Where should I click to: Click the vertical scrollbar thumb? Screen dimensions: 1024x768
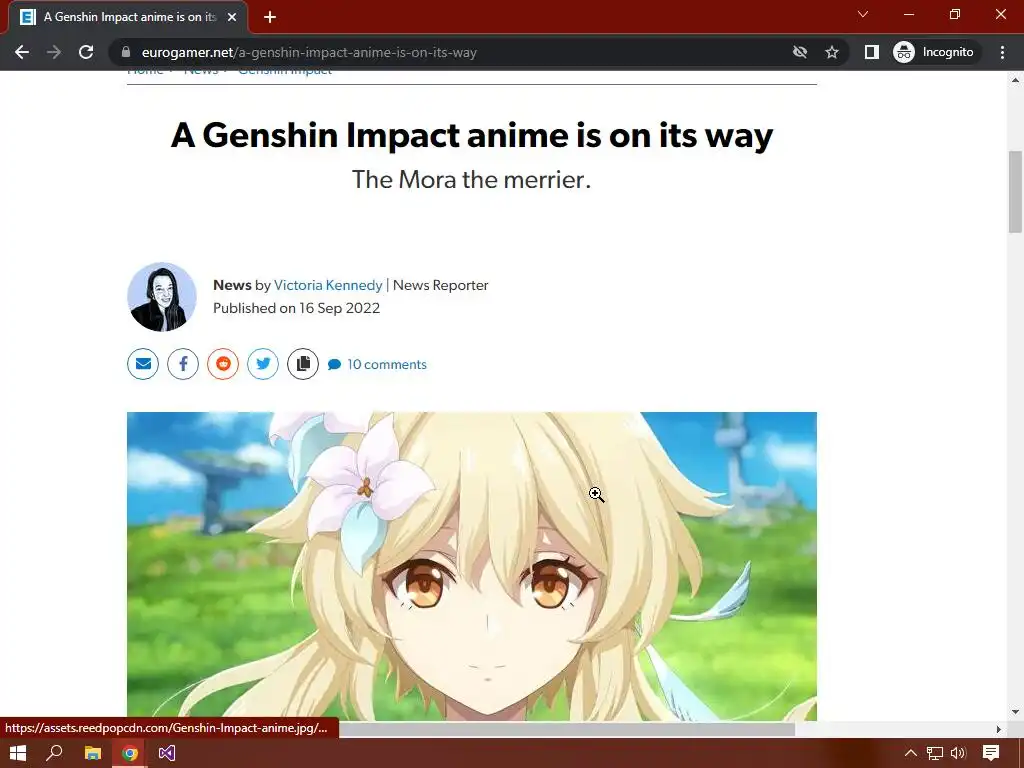(x=1015, y=191)
